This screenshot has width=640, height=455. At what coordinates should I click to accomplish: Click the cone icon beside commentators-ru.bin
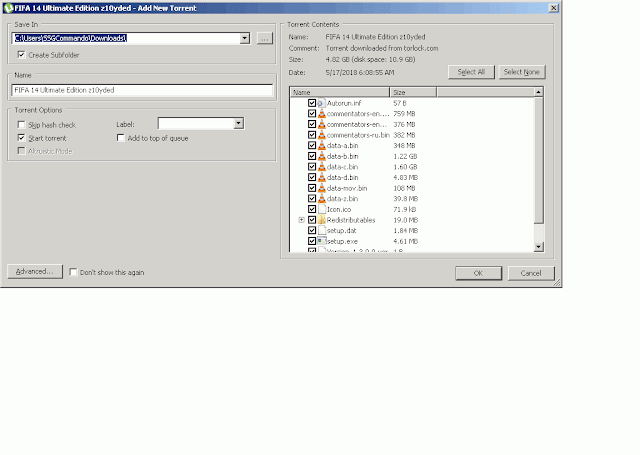point(322,135)
